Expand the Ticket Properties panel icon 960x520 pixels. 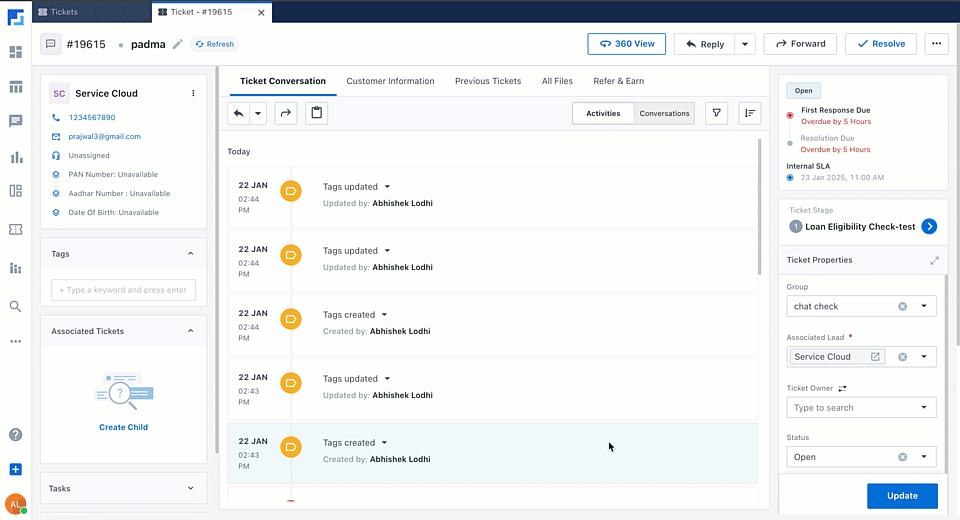934,260
